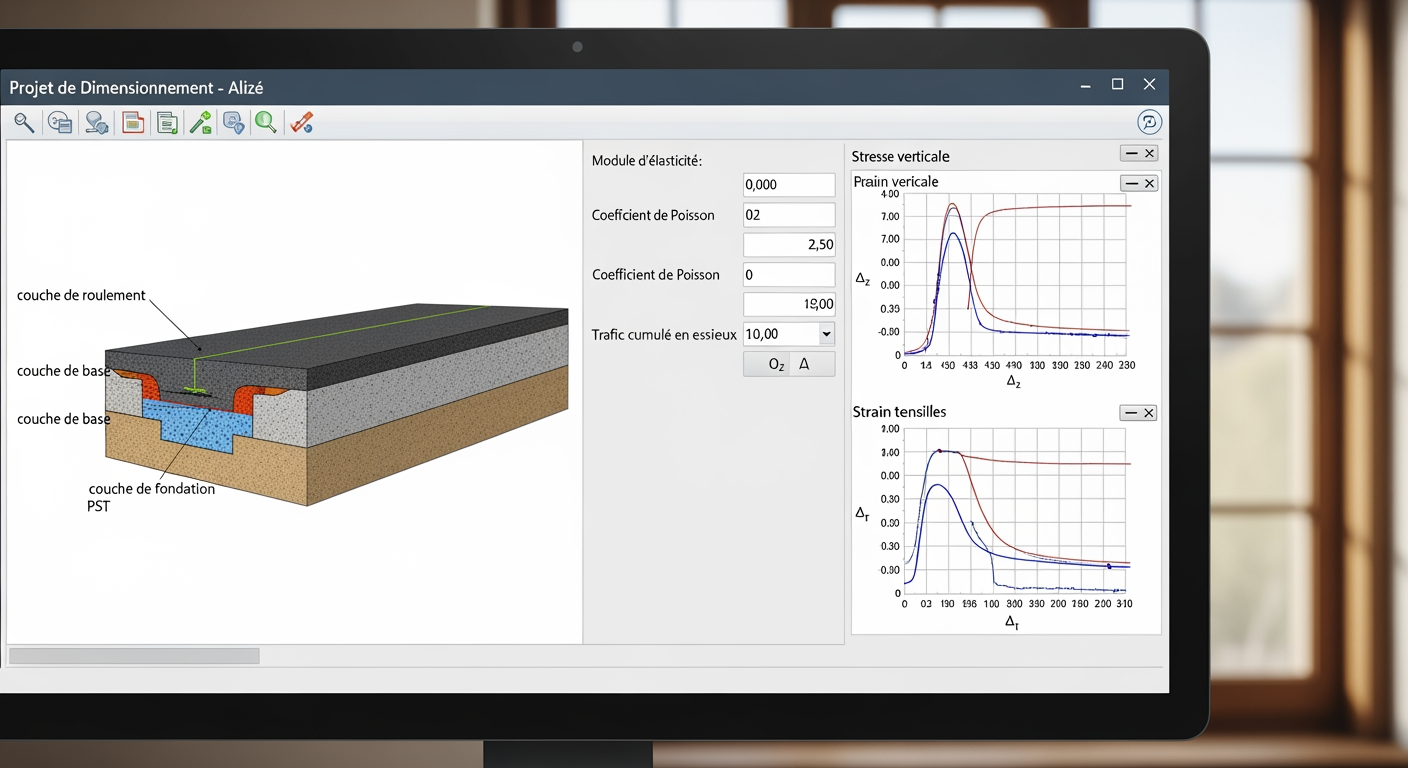Click the funnel filter toolbar icon

96,123
